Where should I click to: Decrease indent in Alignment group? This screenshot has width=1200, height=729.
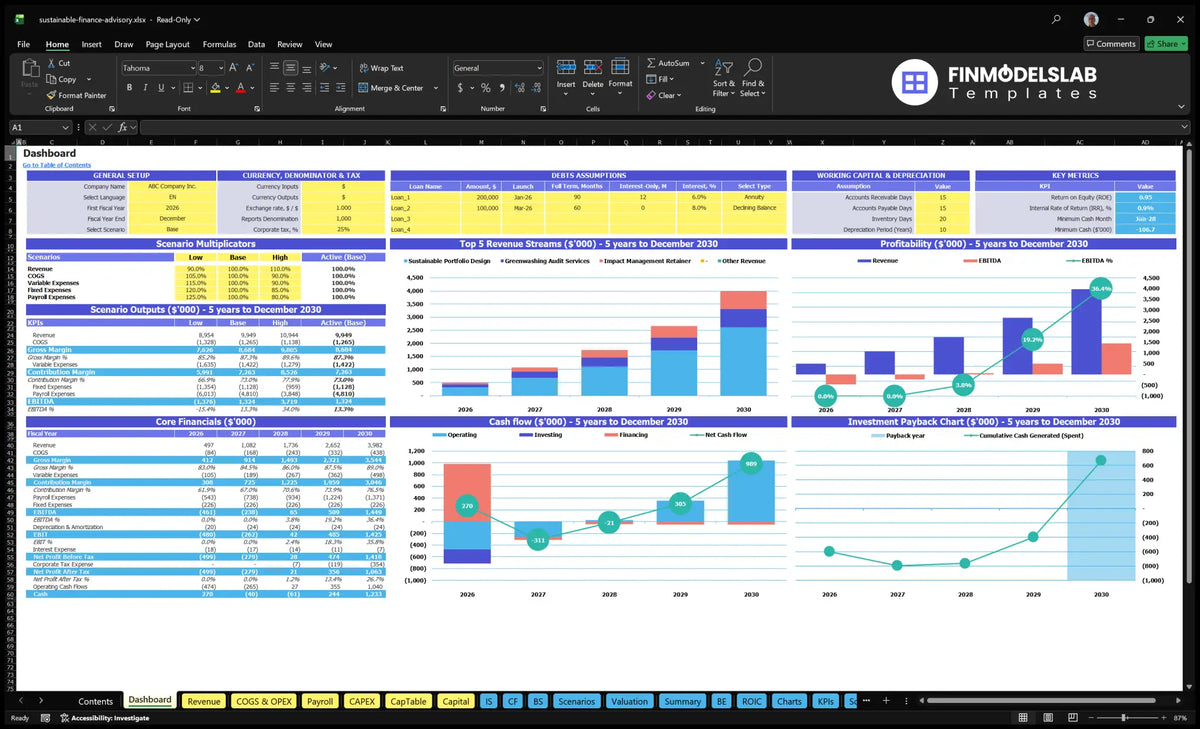click(x=327, y=88)
